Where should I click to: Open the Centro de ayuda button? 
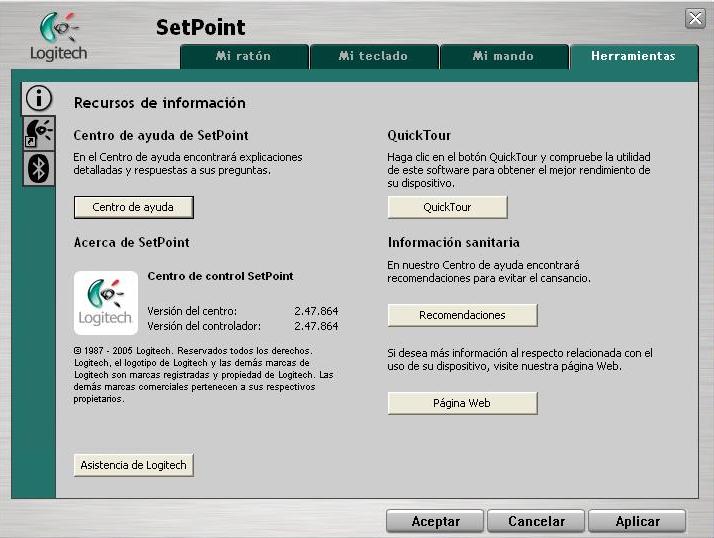pyautogui.click(x=133, y=207)
